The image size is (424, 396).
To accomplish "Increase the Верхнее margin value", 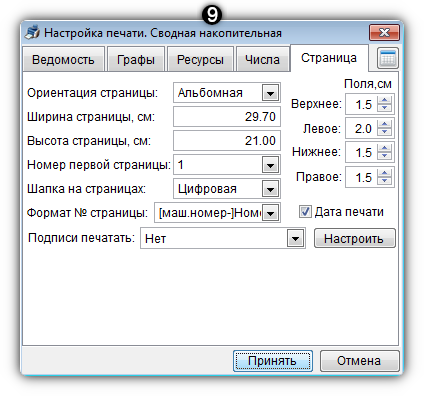I will point(385,100).
